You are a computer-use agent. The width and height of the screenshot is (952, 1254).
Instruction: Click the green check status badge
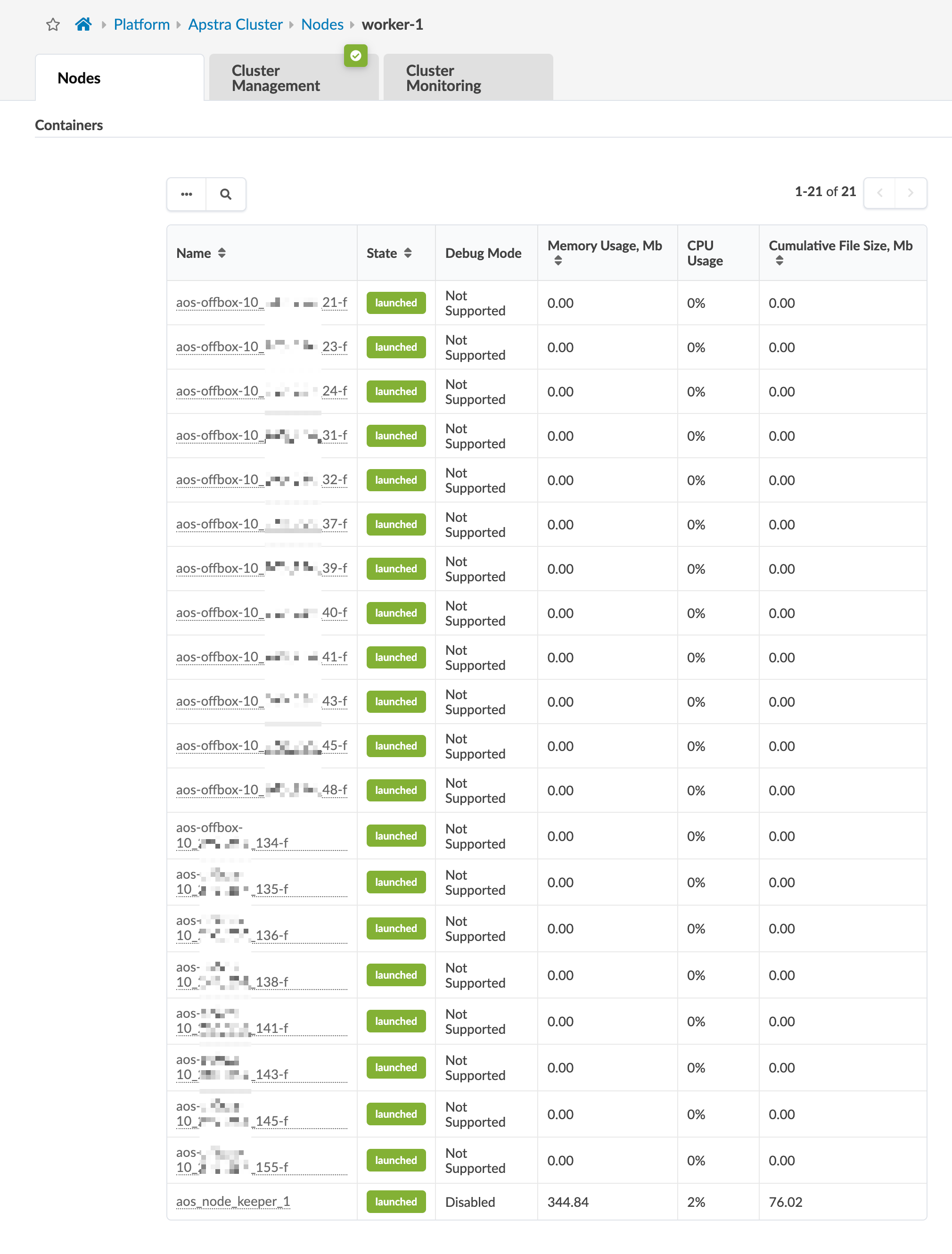(x=356, y=56)
